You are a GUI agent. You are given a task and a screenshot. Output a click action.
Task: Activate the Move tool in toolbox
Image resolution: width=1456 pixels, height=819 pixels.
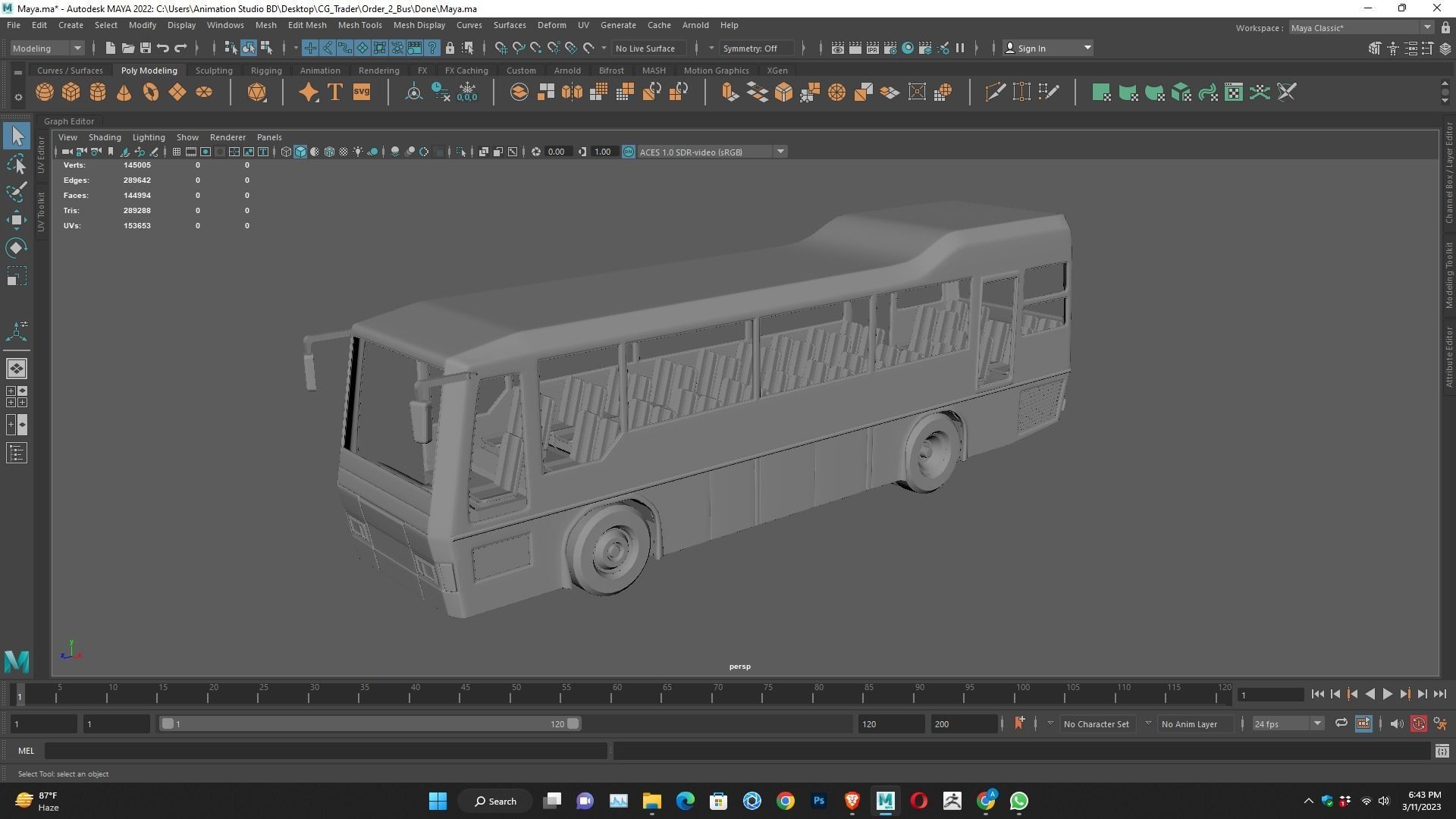(17, 221)
